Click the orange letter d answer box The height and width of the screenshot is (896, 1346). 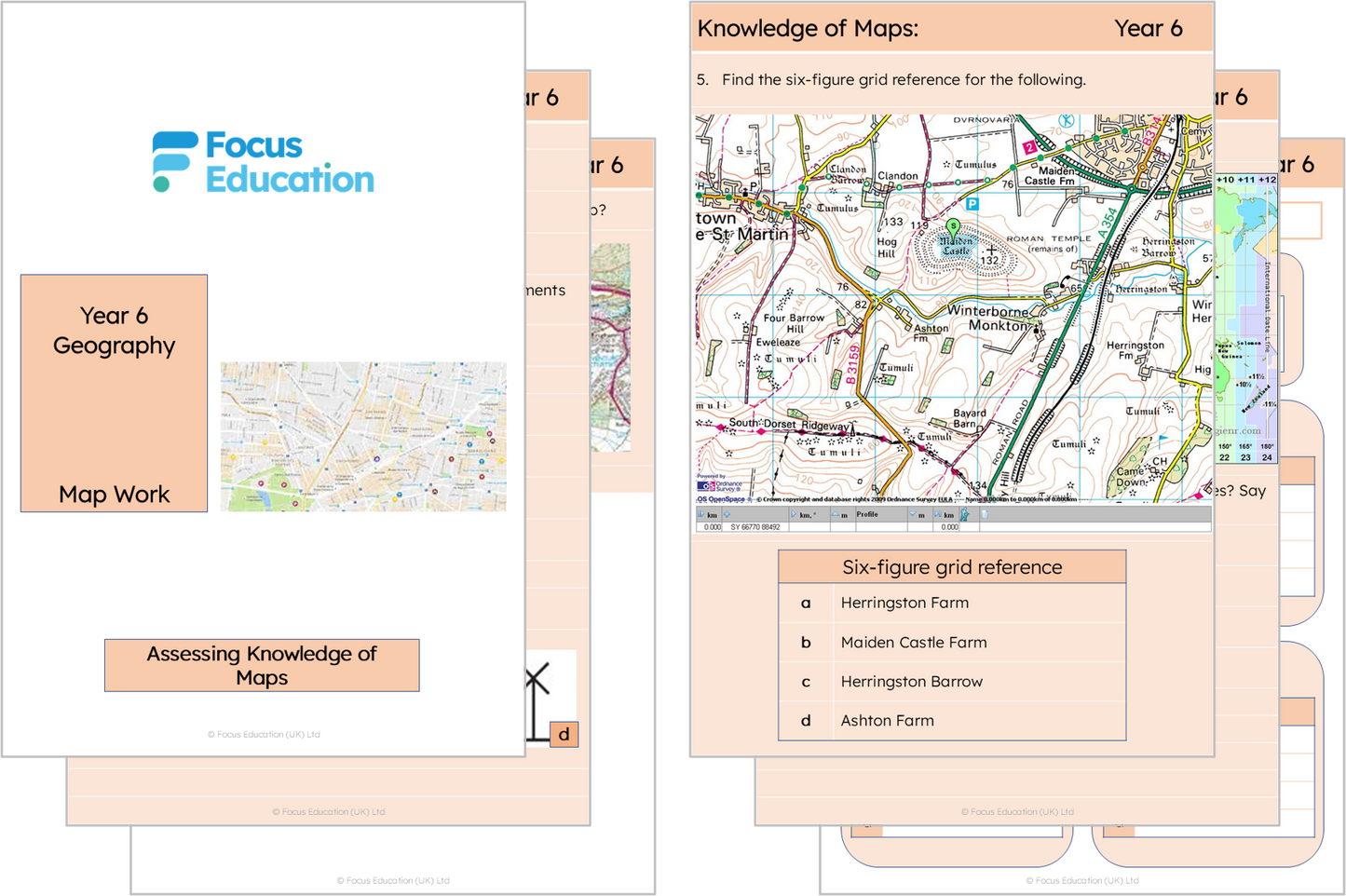point(564,734)
